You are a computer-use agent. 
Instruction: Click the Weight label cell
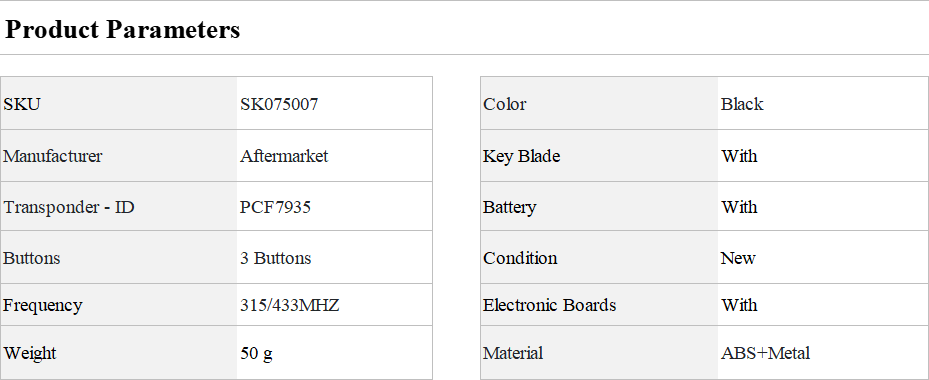[x=118, y=353]
